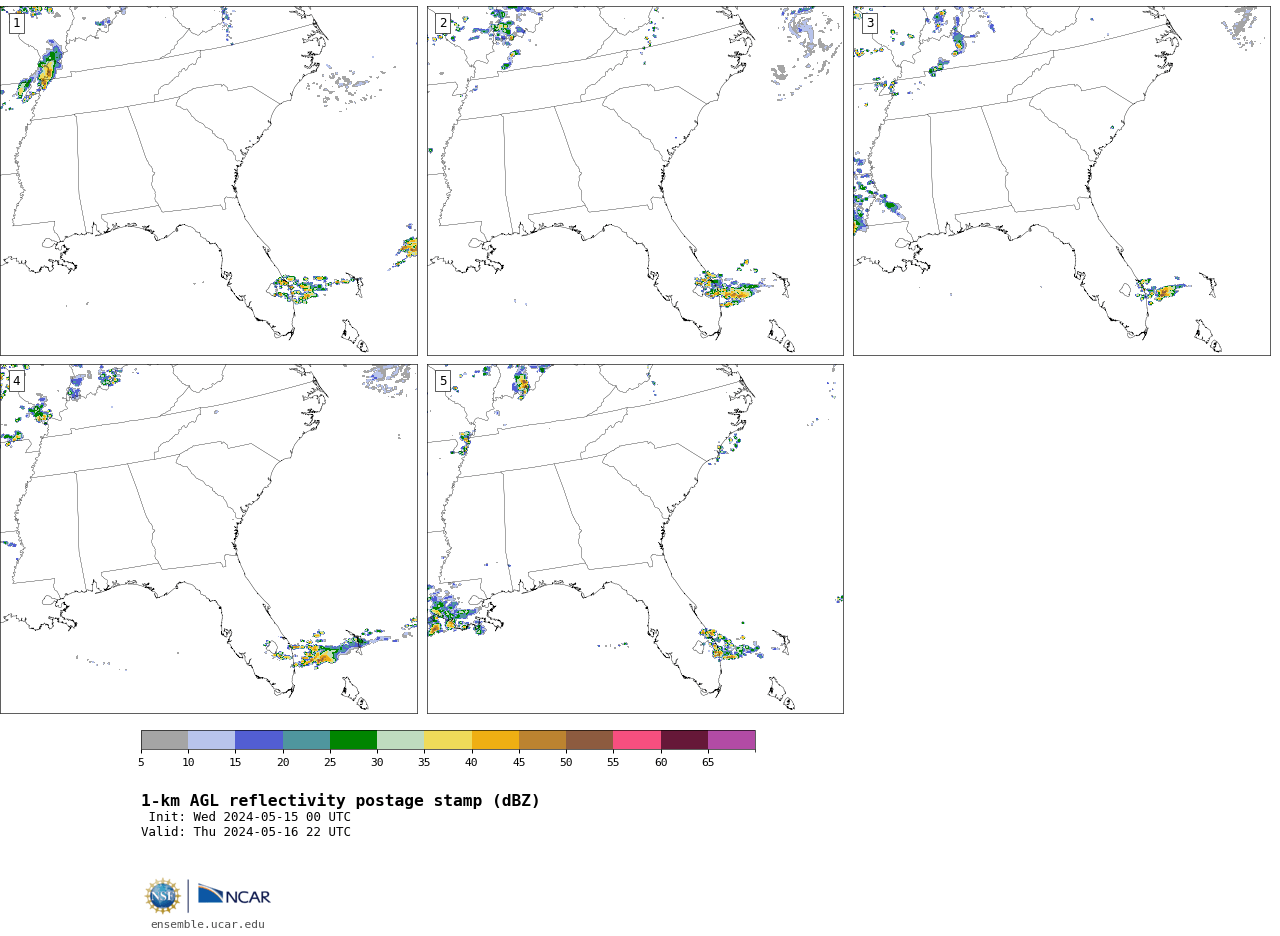Open ensemble member 3 postage stamp map
Image resolution: width=1280 pixels, height=936 pixels.
[1062, 181]
